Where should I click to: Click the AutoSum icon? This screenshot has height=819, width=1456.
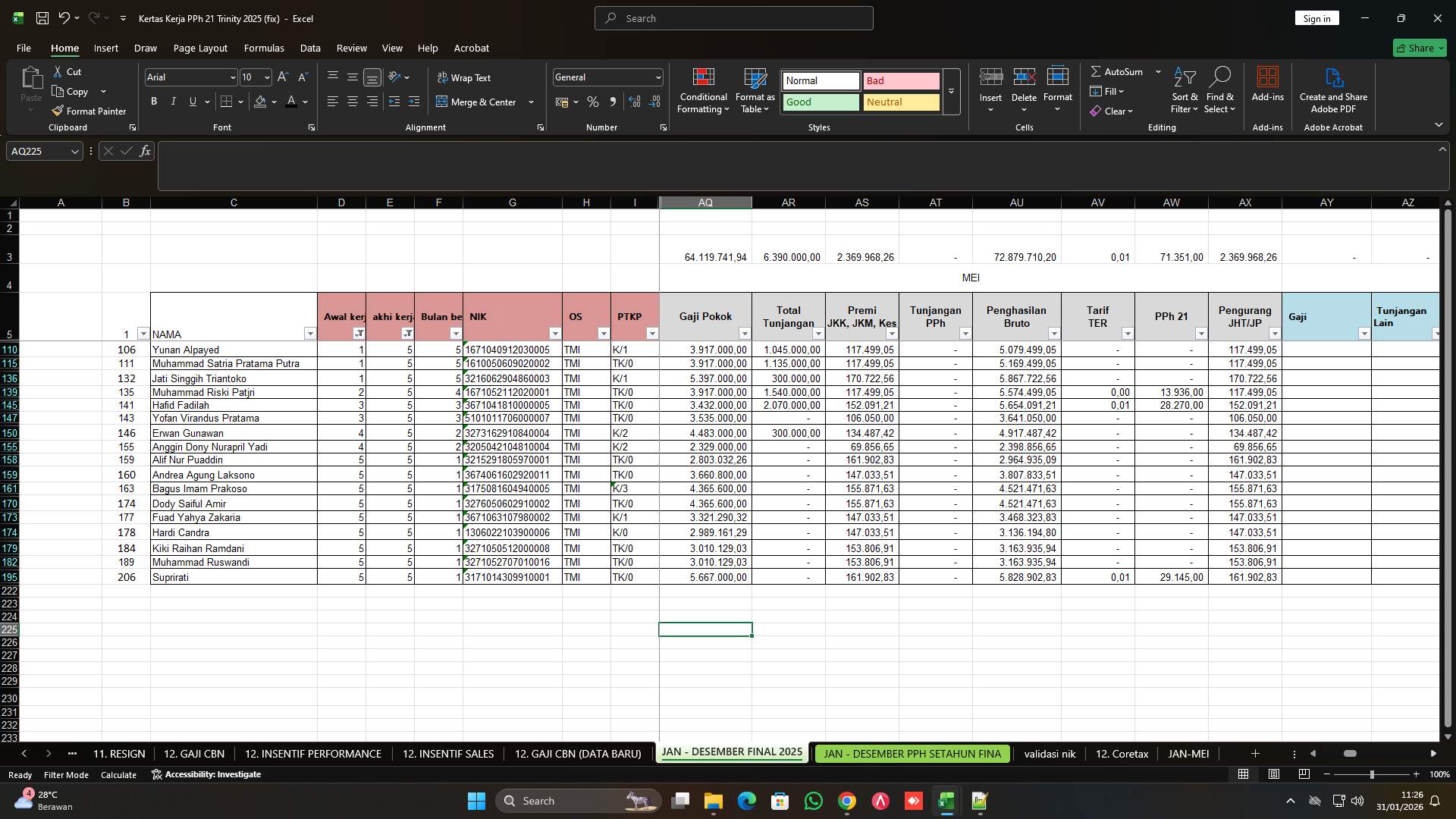[x=1097, y=71]
